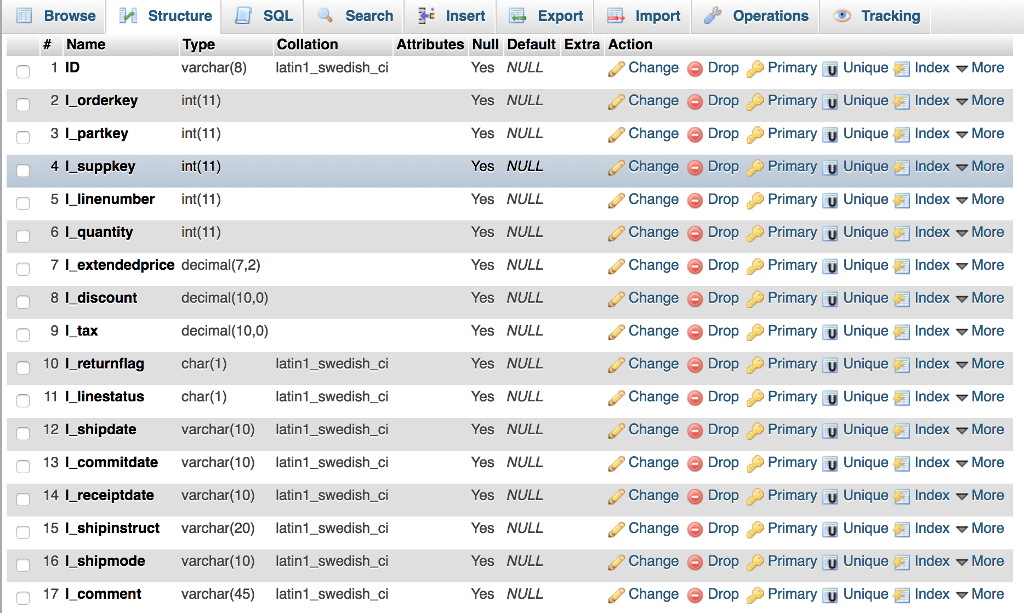This screenshot has height=613, width=1024.
Task: Tick the checkbox for l_shipdate
Action: [22, 429]
